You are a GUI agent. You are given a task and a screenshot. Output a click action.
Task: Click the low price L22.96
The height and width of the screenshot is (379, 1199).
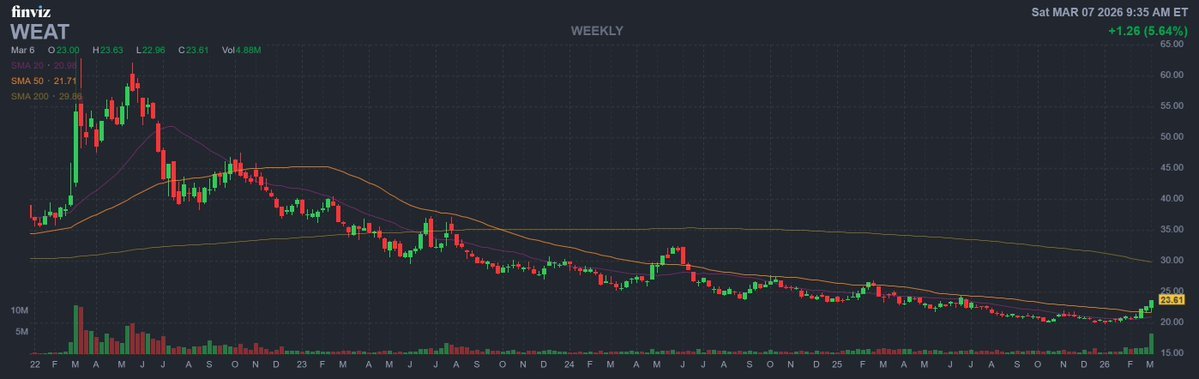click(x=151, y=50)
